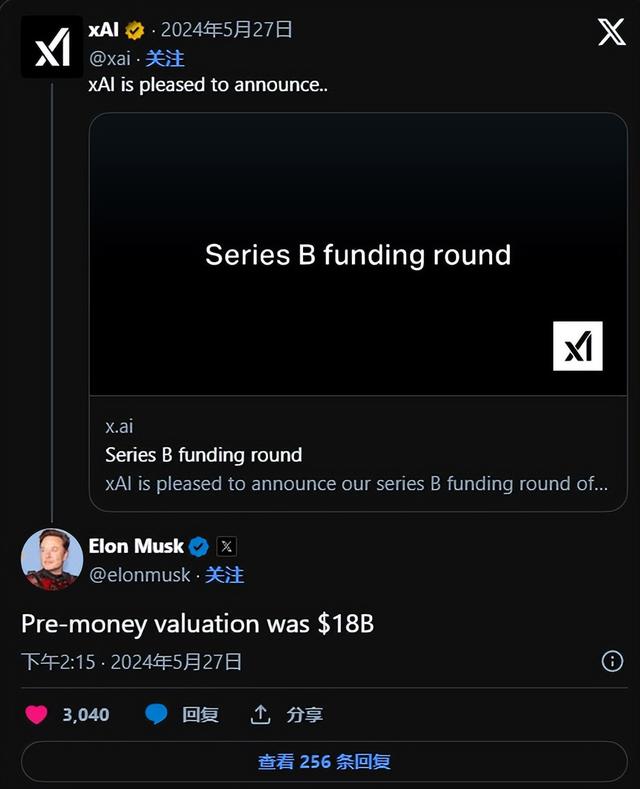Image resolution: width=640 pixels, height=789 pixels.
Task: Open the xAI profile avatar
Action: coord(52,46)
